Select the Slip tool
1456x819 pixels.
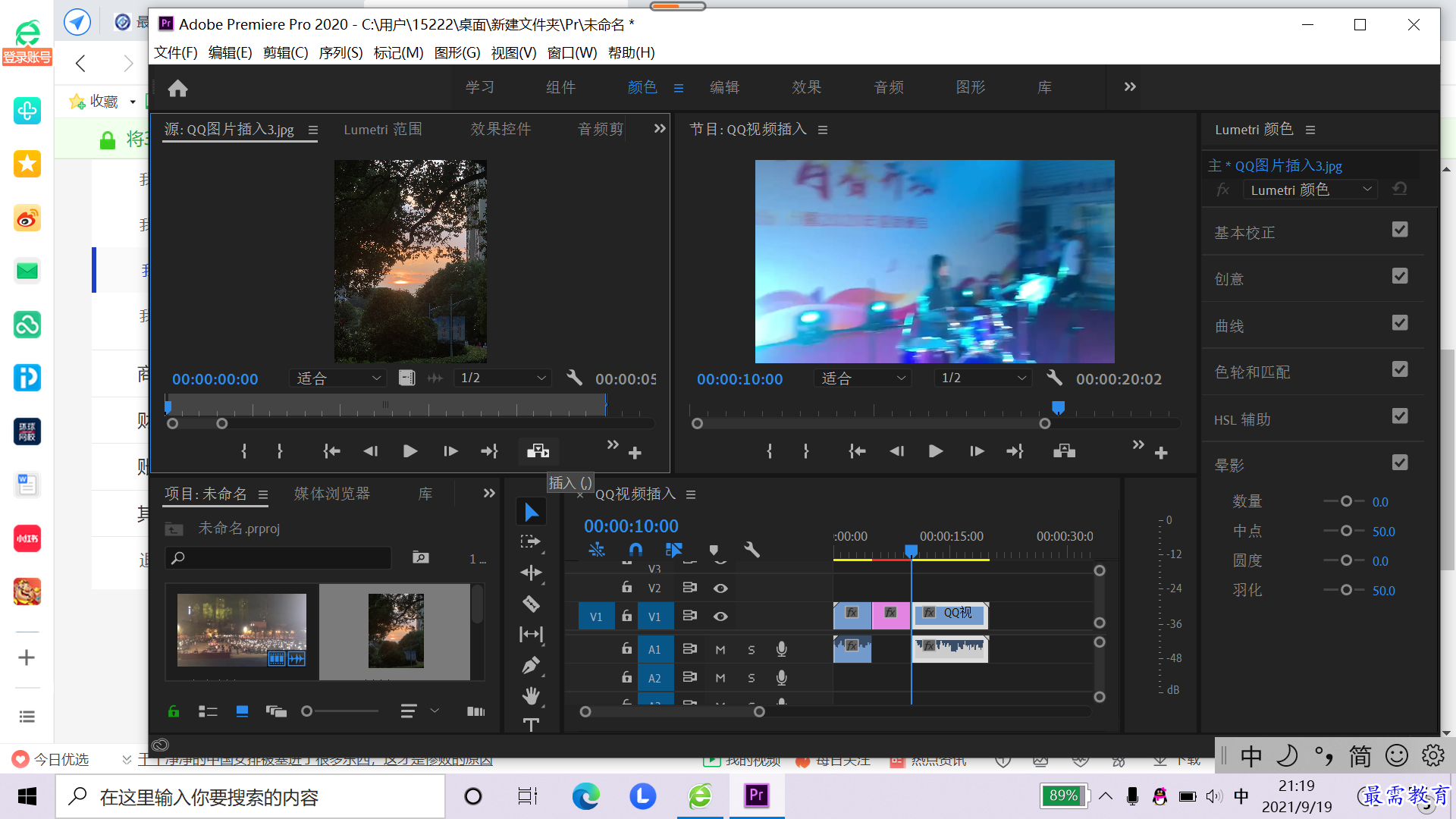coord(531,634)
